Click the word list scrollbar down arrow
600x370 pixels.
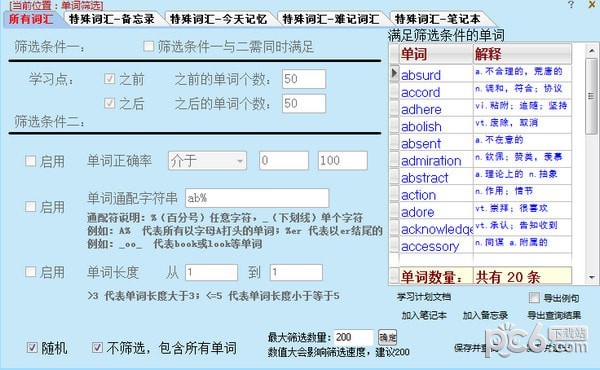[x=592, y=277]
